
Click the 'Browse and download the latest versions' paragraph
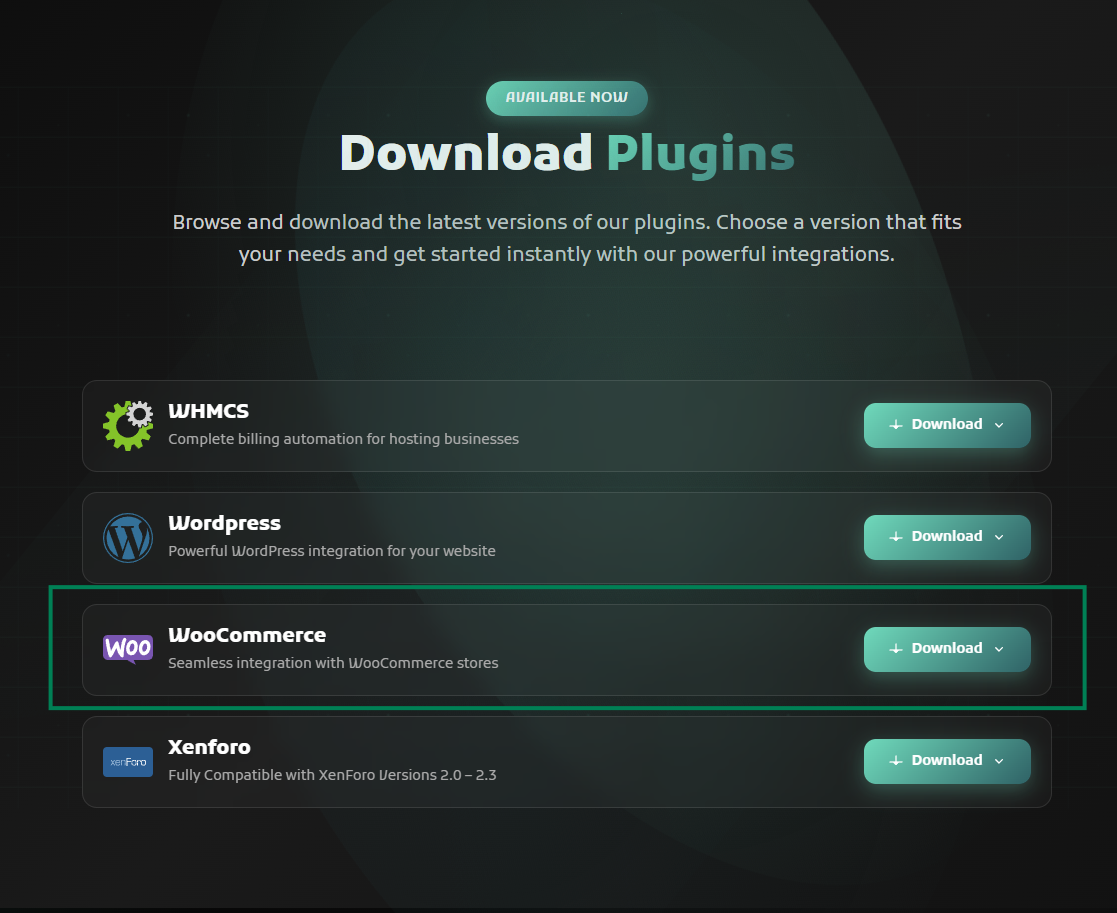click(x=567, y=238)
